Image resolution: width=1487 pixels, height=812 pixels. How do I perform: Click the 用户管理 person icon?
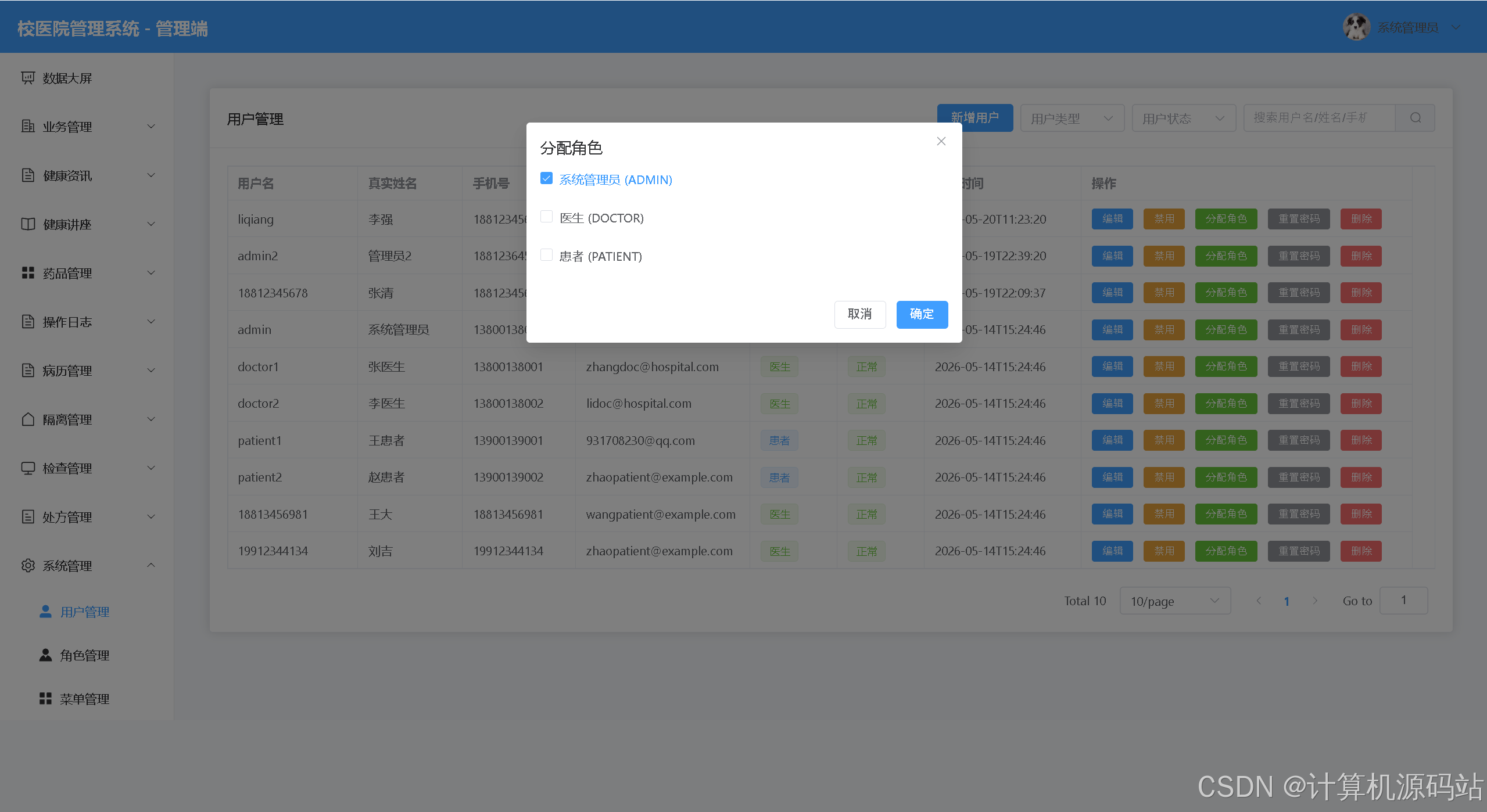[45, 611]
